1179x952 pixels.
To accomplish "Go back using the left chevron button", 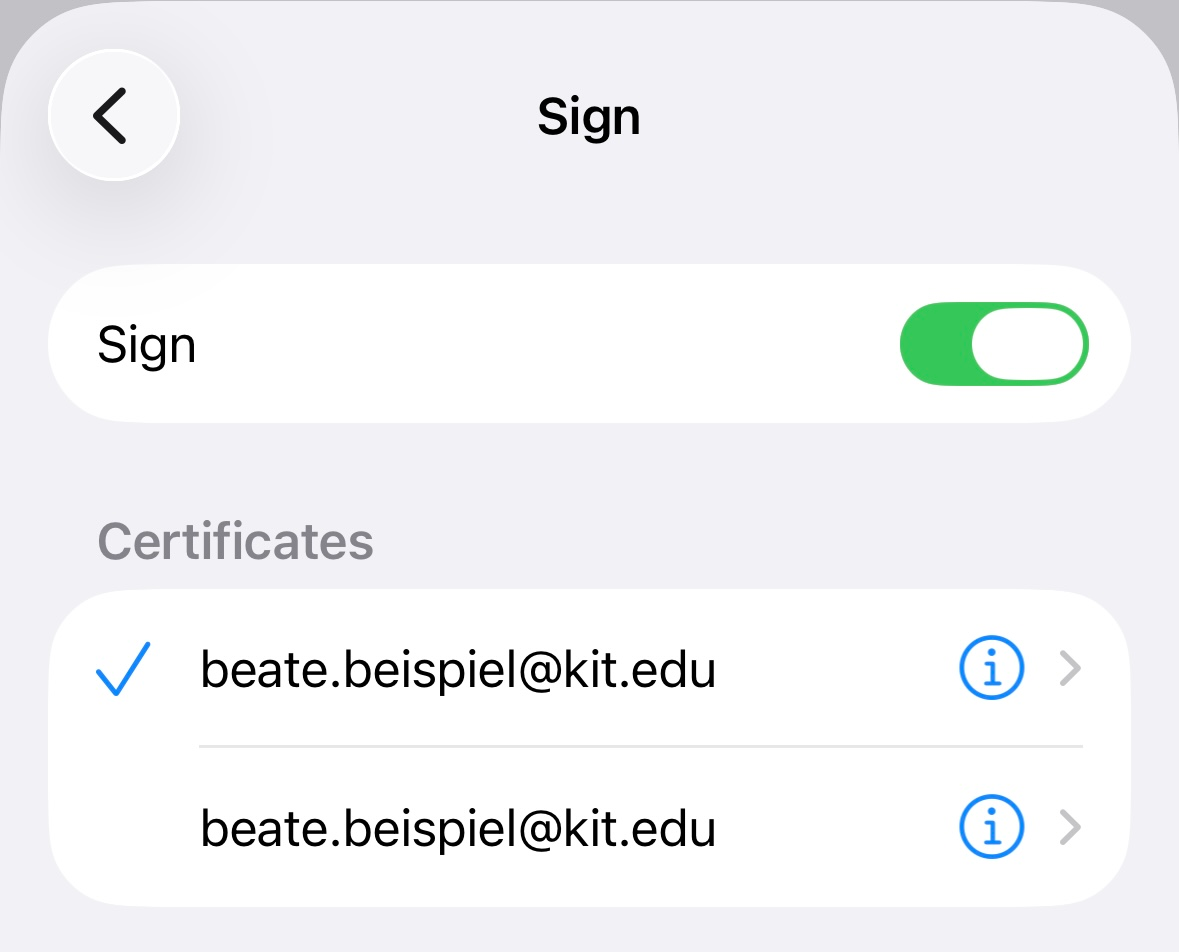I will pyautogui.click(x=111, y=116).
